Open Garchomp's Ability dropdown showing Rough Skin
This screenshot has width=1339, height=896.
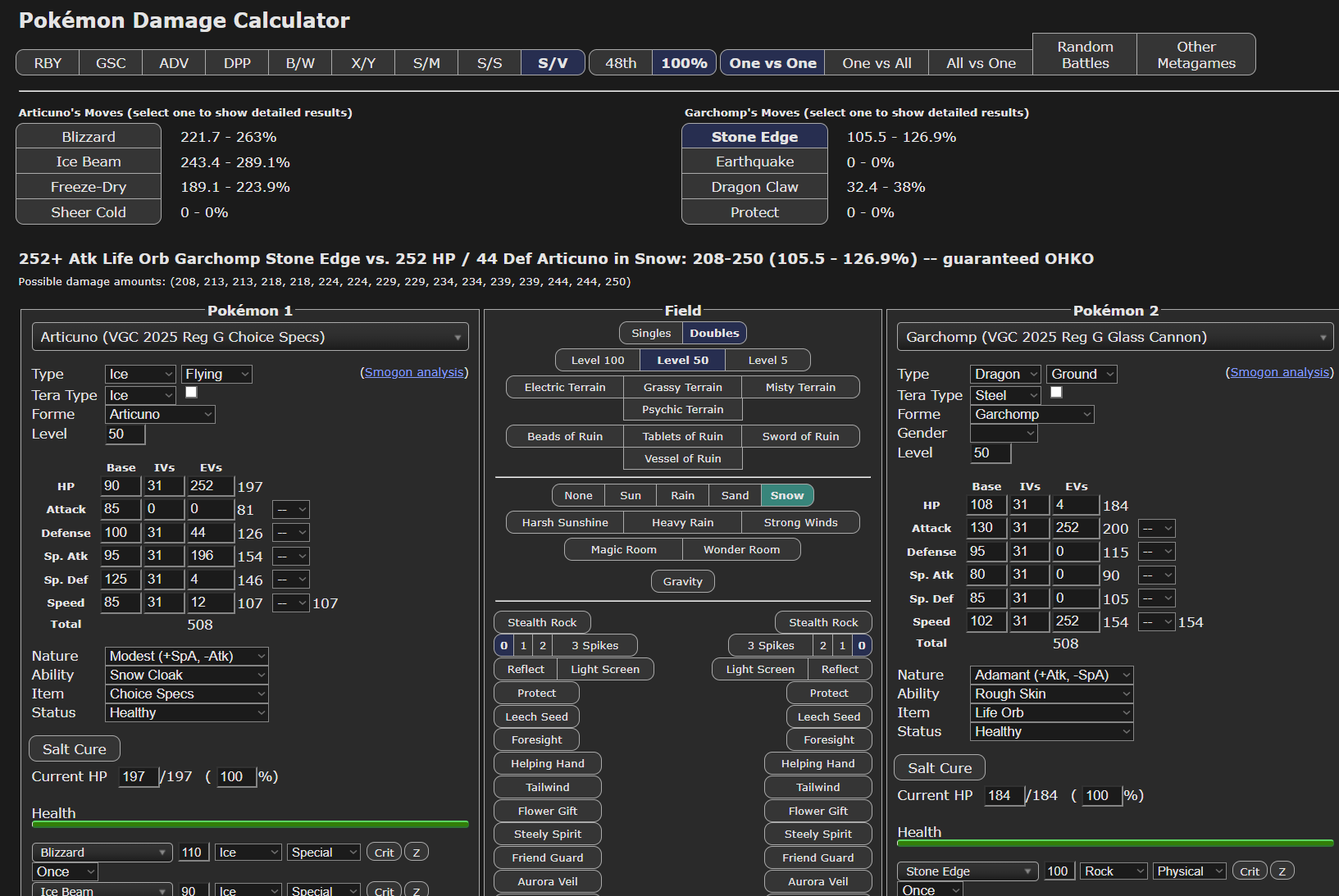pyautogui.click(x=1051, y=694)
